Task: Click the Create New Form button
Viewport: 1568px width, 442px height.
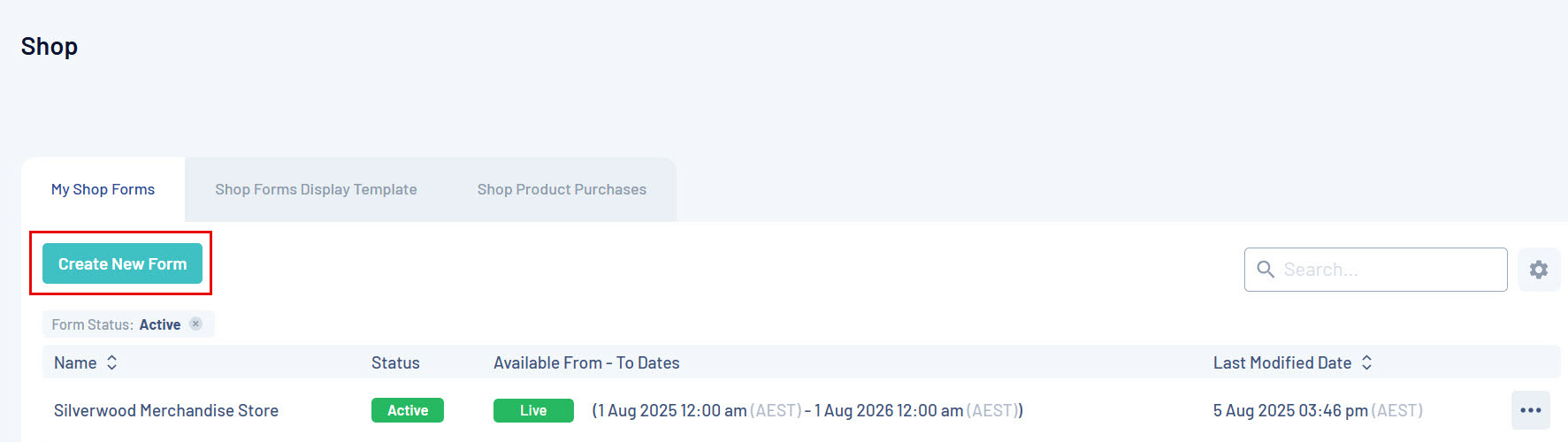Action: point(122,264)
